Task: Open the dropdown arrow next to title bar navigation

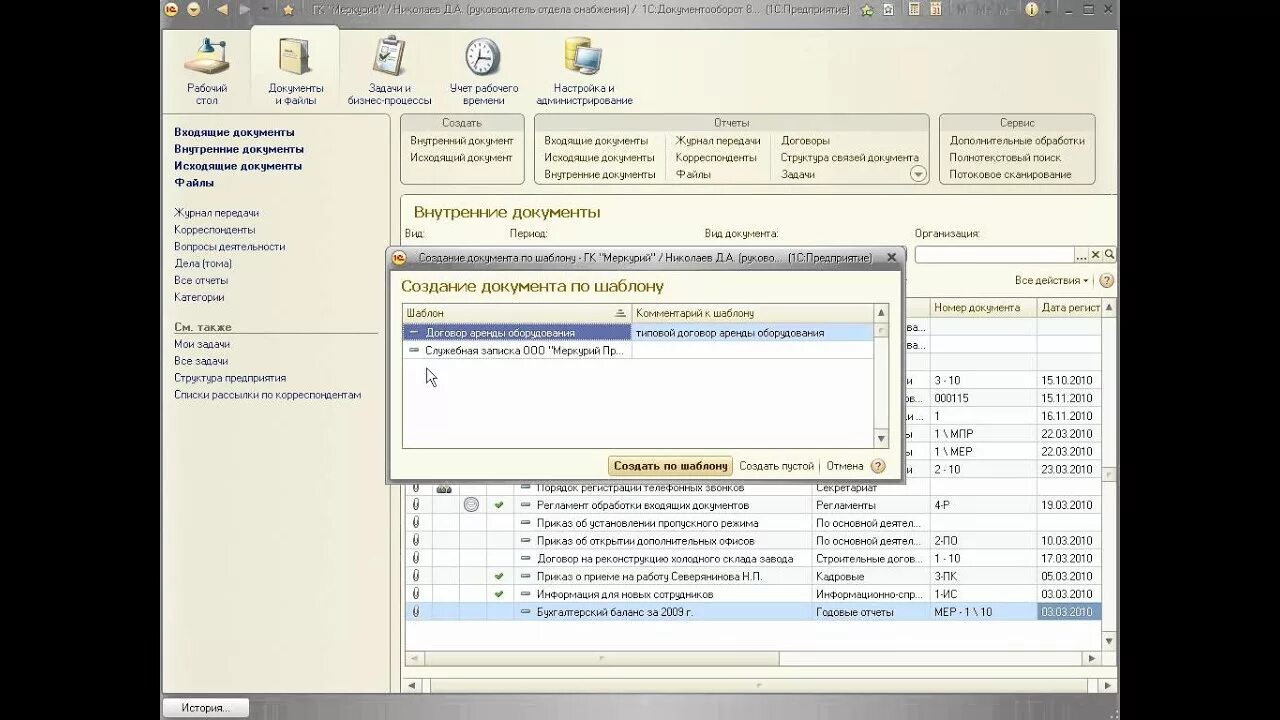Action: coord(266,9)
